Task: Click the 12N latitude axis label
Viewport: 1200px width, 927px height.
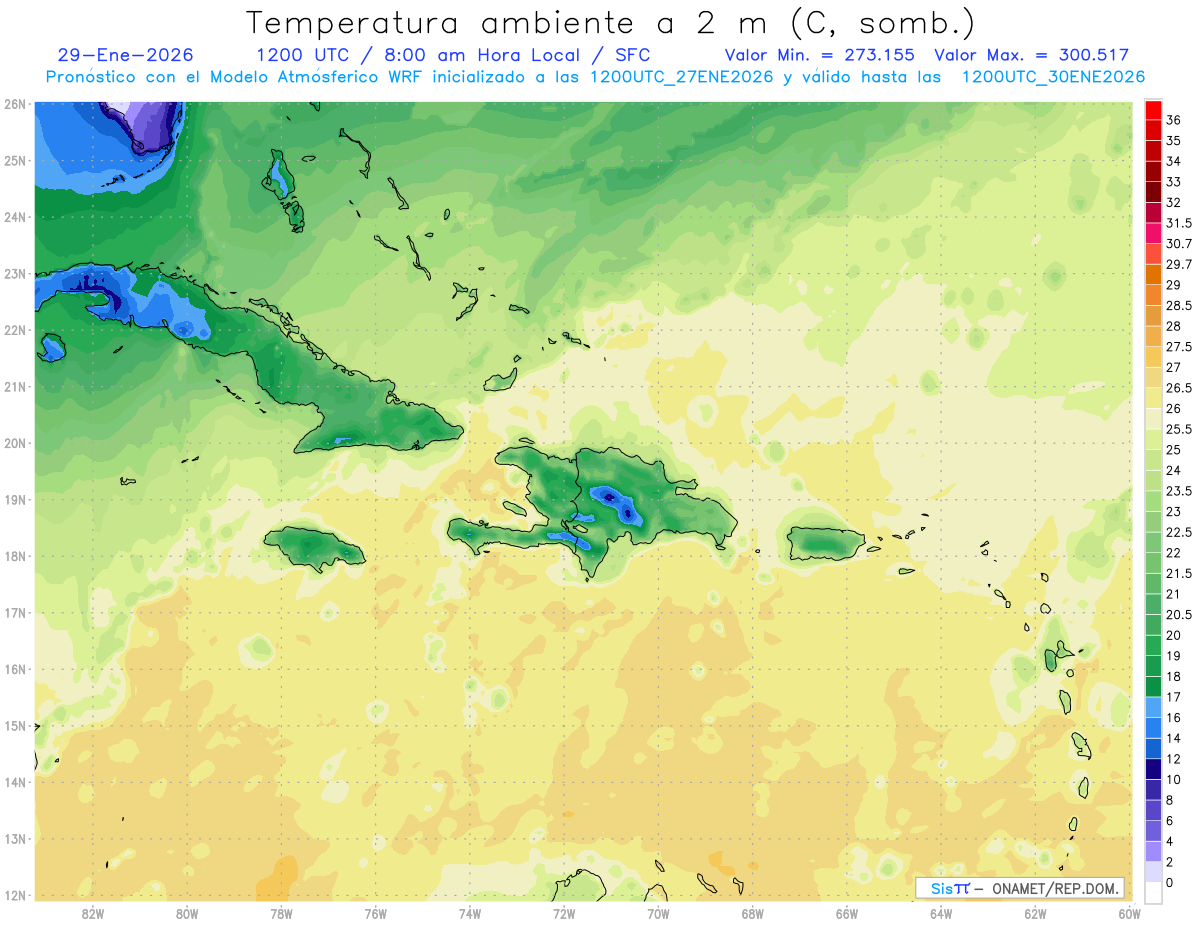Action: point(15,895)
